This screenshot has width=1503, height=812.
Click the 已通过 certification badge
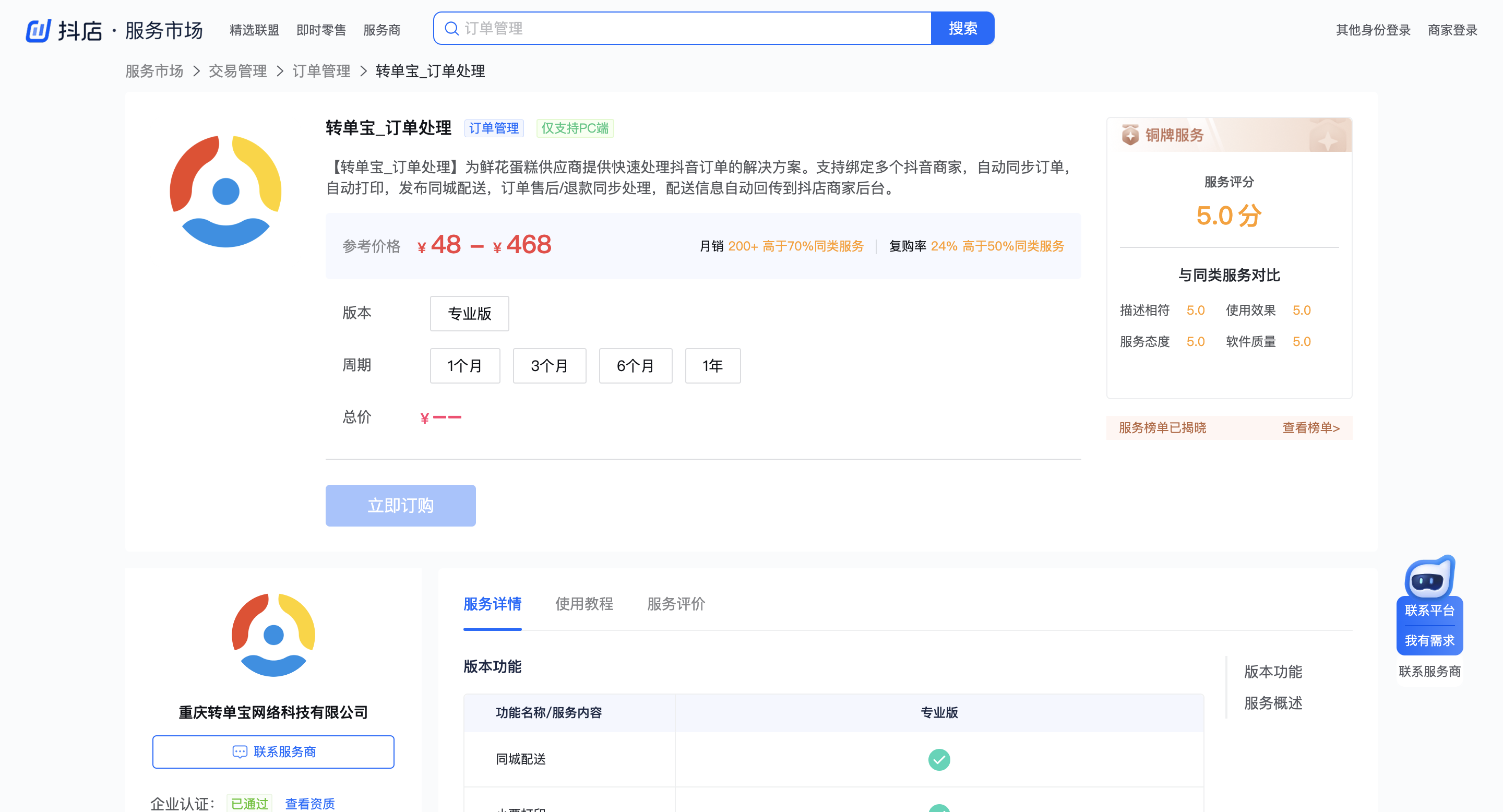coord(249,804)
